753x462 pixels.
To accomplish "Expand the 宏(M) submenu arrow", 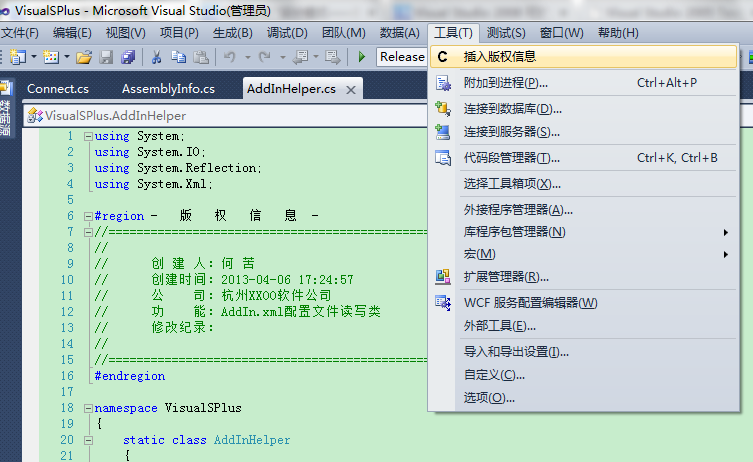I will [x=726, y=255].
